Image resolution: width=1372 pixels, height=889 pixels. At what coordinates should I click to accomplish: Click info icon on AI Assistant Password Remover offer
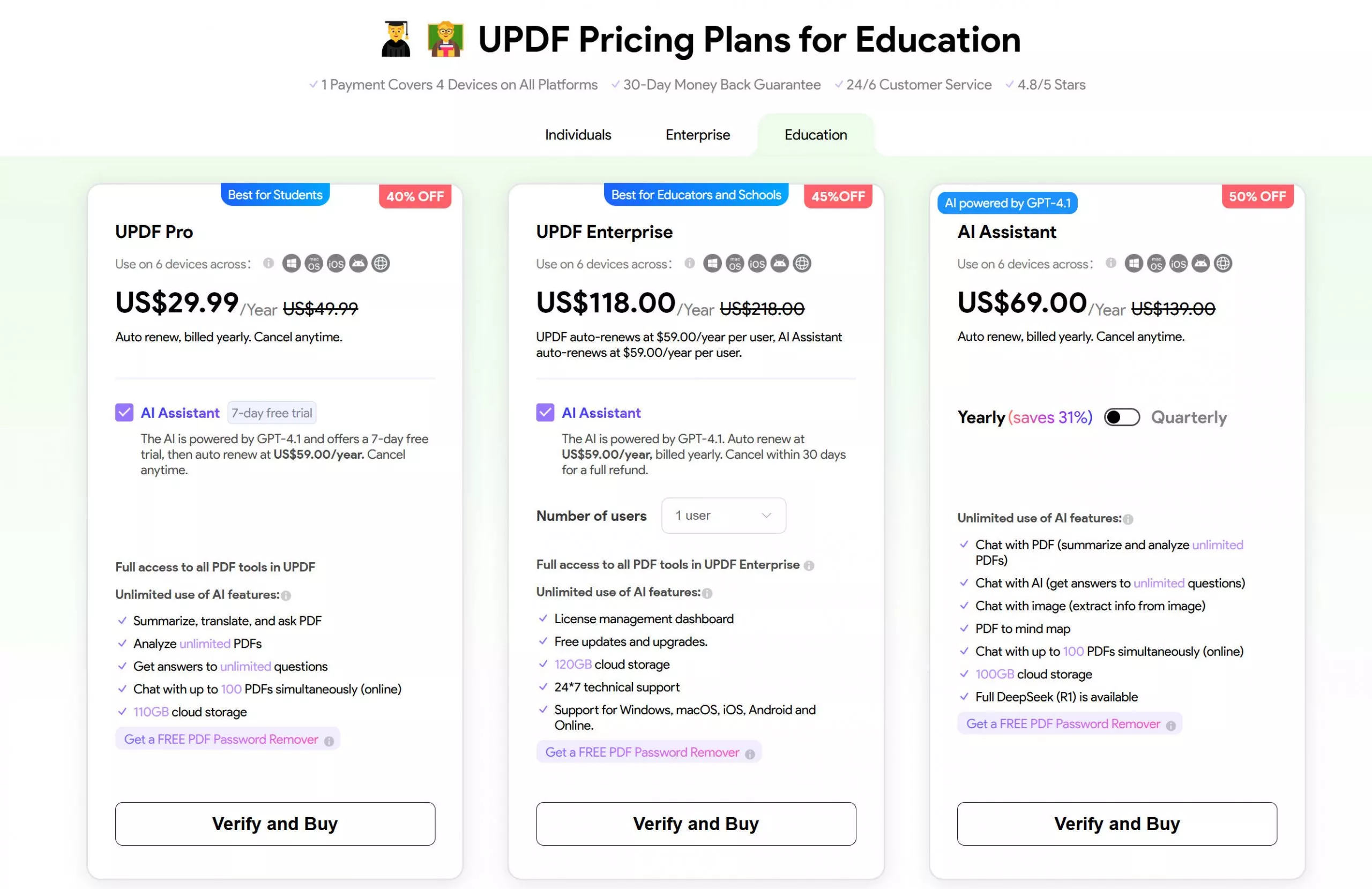click(1170, 726)
